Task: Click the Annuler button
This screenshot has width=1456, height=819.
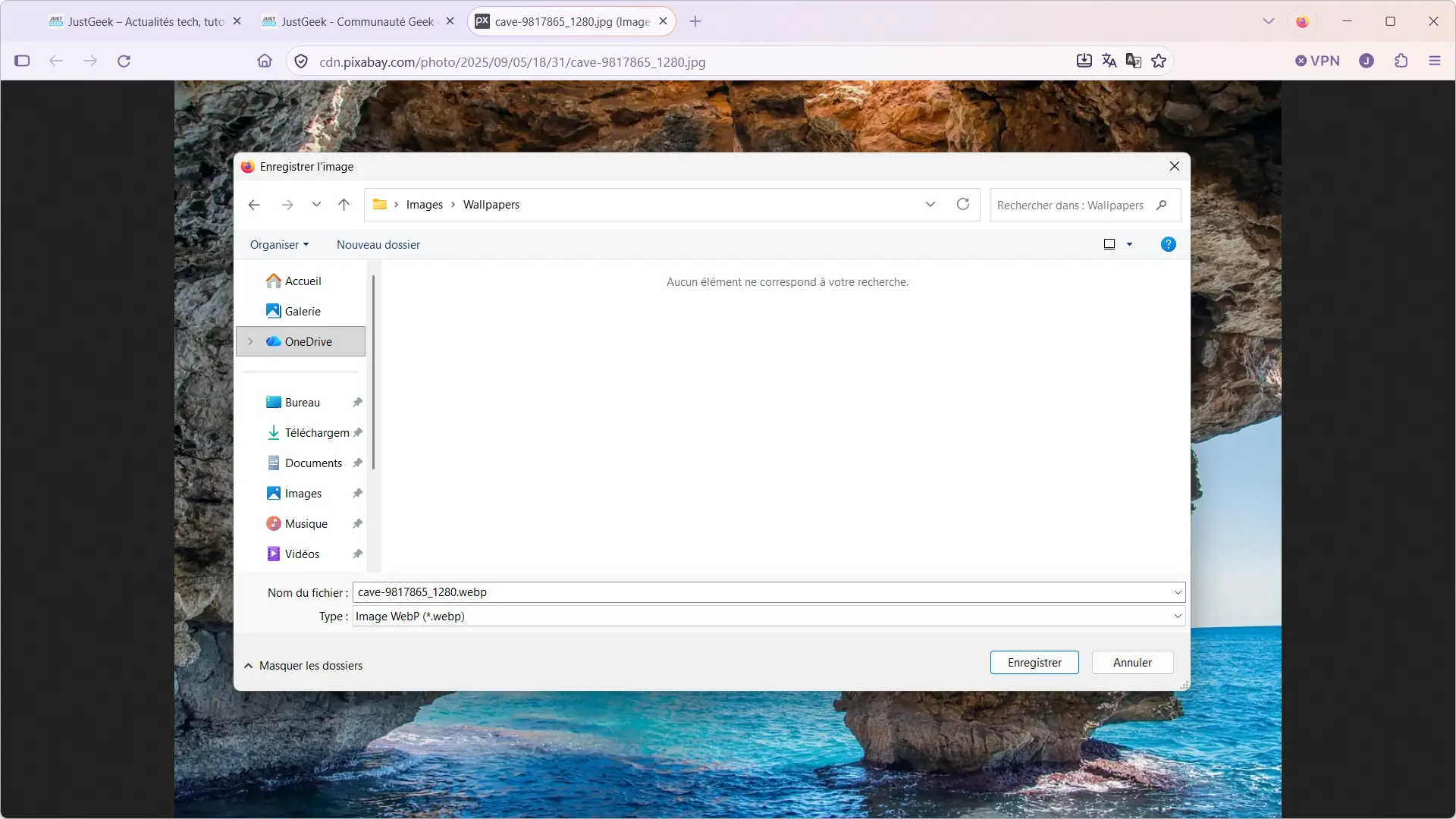Action: [1132, 663]
